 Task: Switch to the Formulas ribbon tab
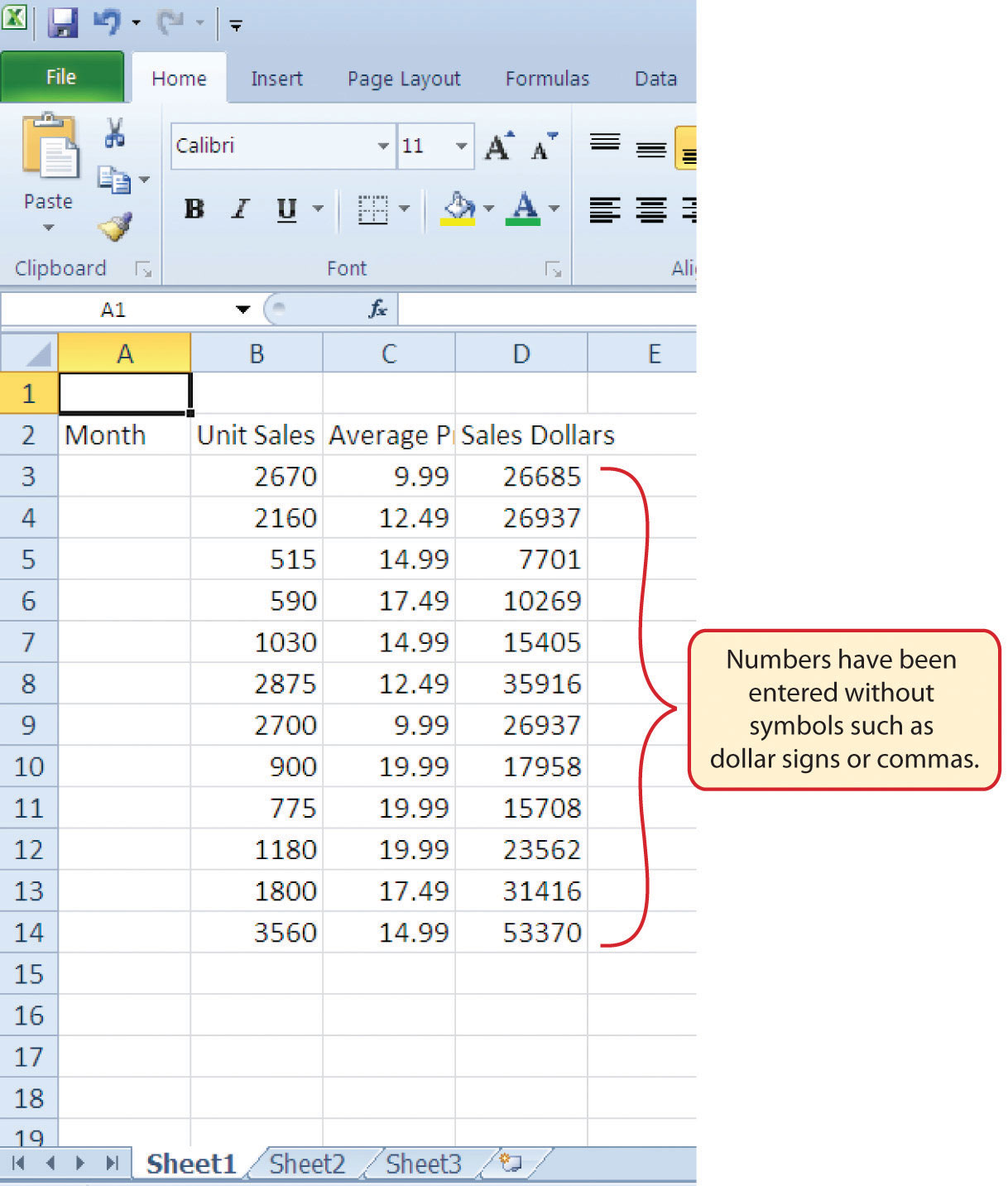coord(547,78)
